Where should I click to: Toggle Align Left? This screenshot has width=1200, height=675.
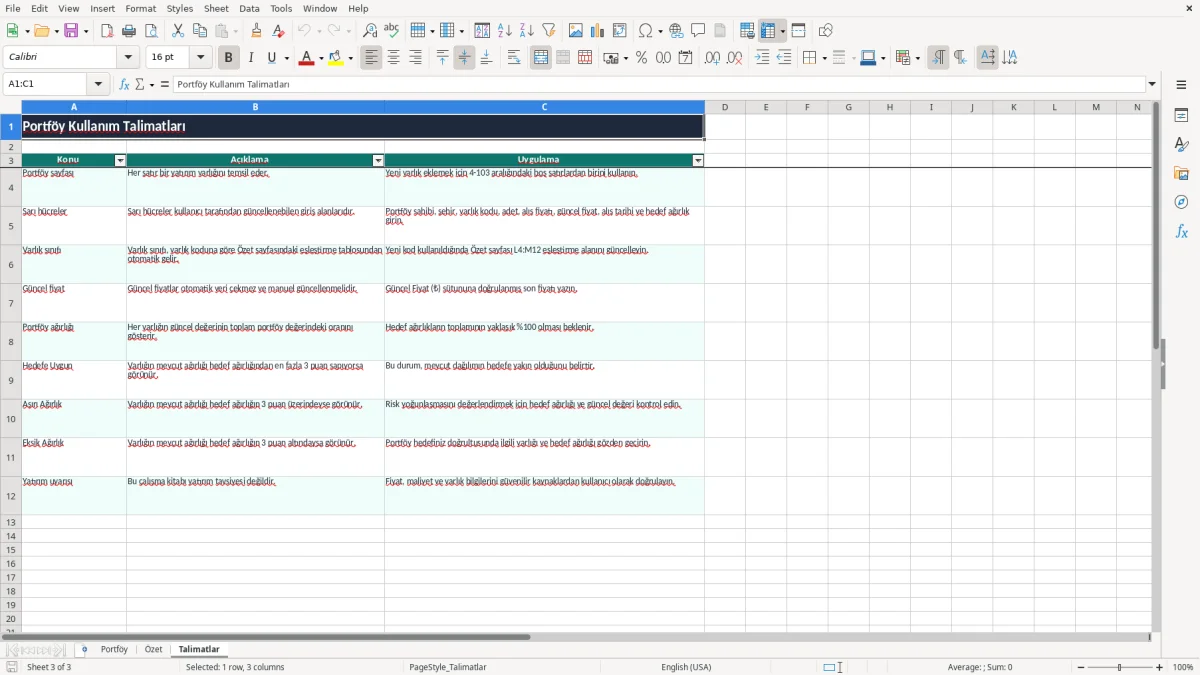tap(371, 58)
